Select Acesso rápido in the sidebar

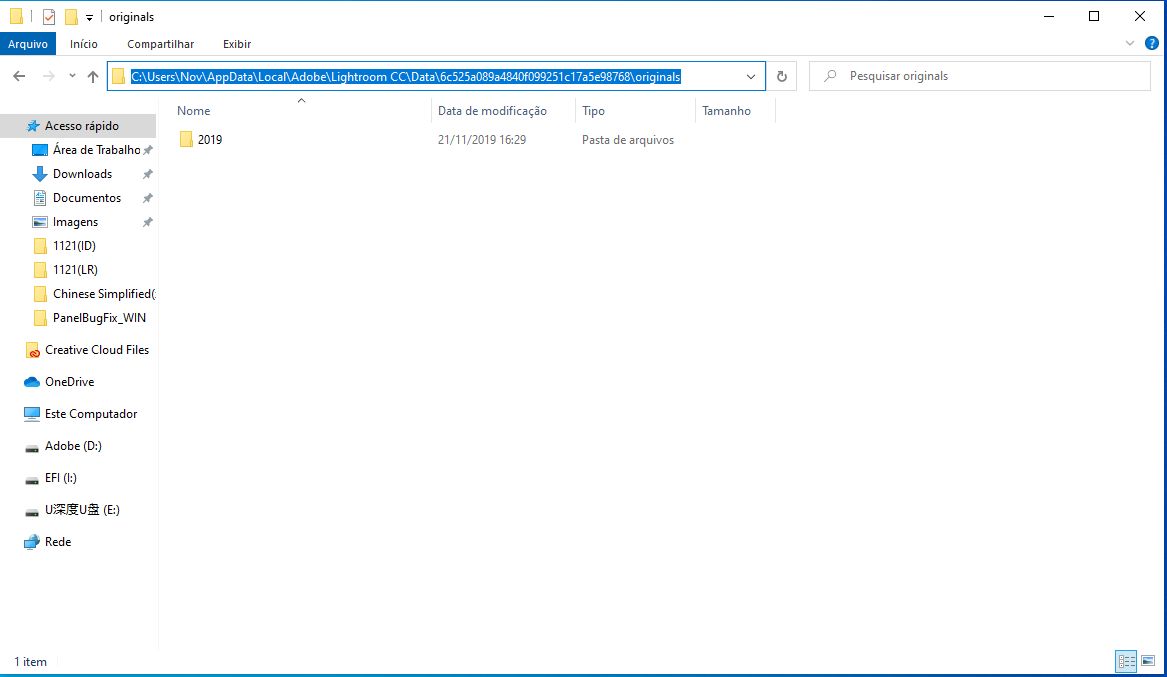click(78, 126)
